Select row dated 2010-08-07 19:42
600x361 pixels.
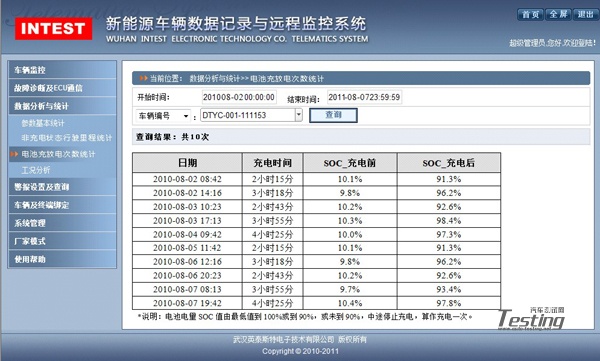click(316, 303)
